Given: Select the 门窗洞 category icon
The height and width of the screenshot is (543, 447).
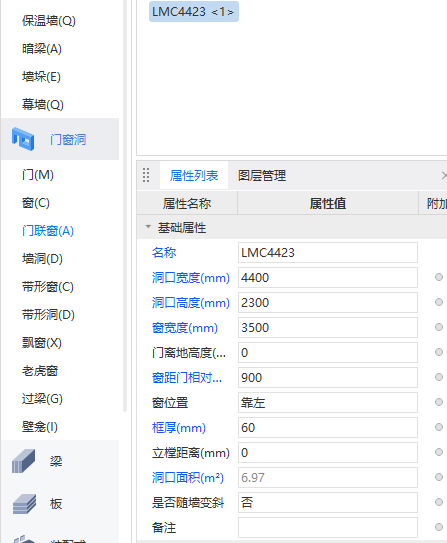Looking at the screenshot, I should tap(23, 139).
